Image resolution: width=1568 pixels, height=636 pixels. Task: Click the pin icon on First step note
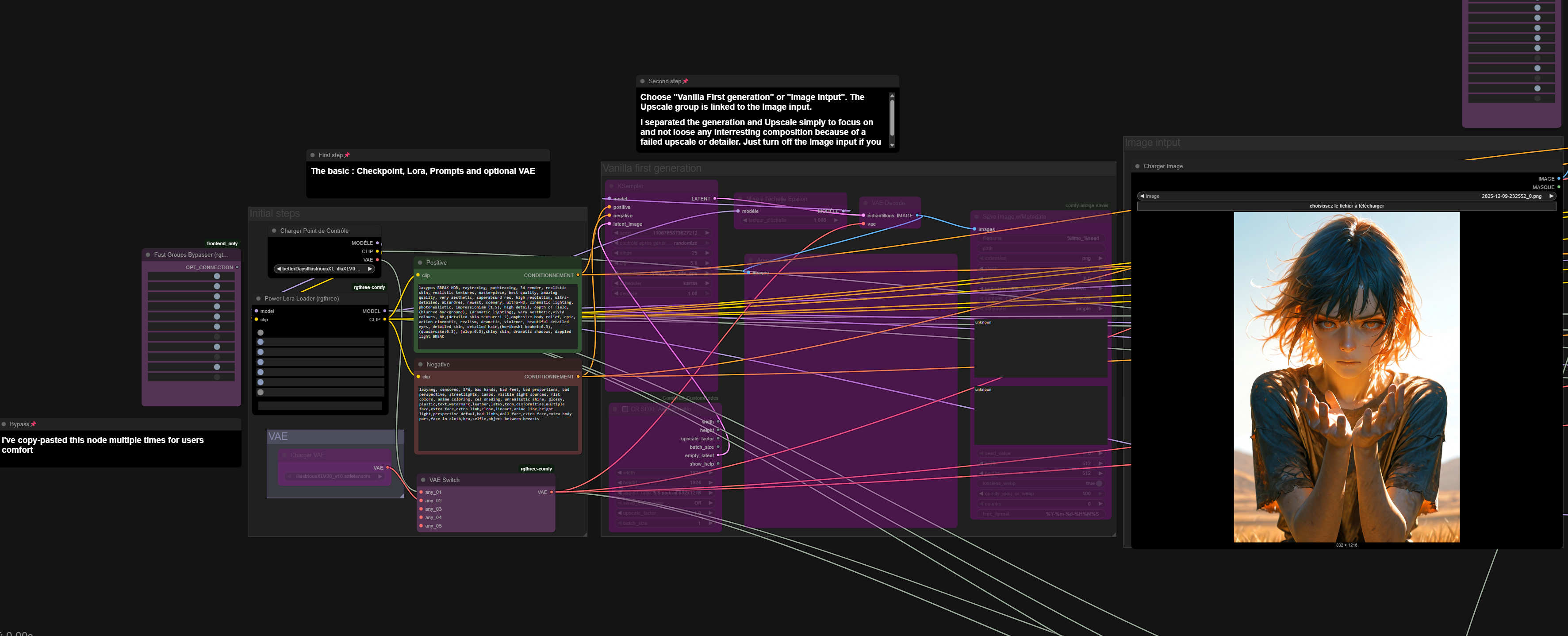click(347, 155)
